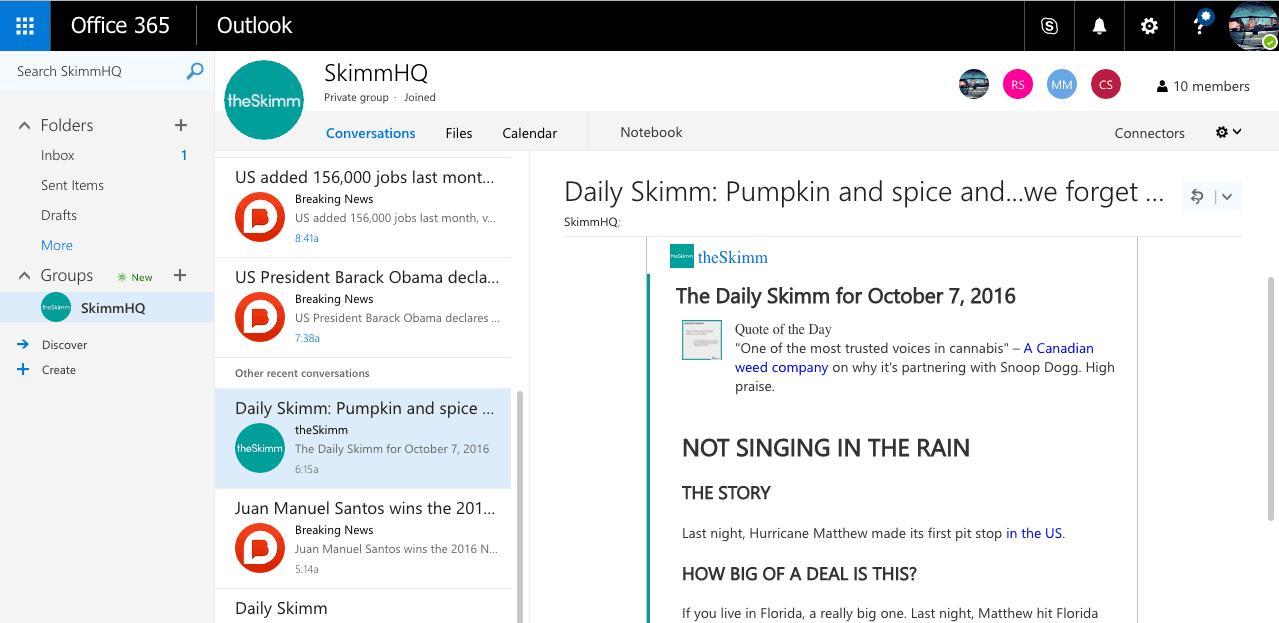Image resolution: width=1279 pixels, height=623 pixels.
Task: Click Breaking News icon for 8:41a message
Action: tap(260, 217)
